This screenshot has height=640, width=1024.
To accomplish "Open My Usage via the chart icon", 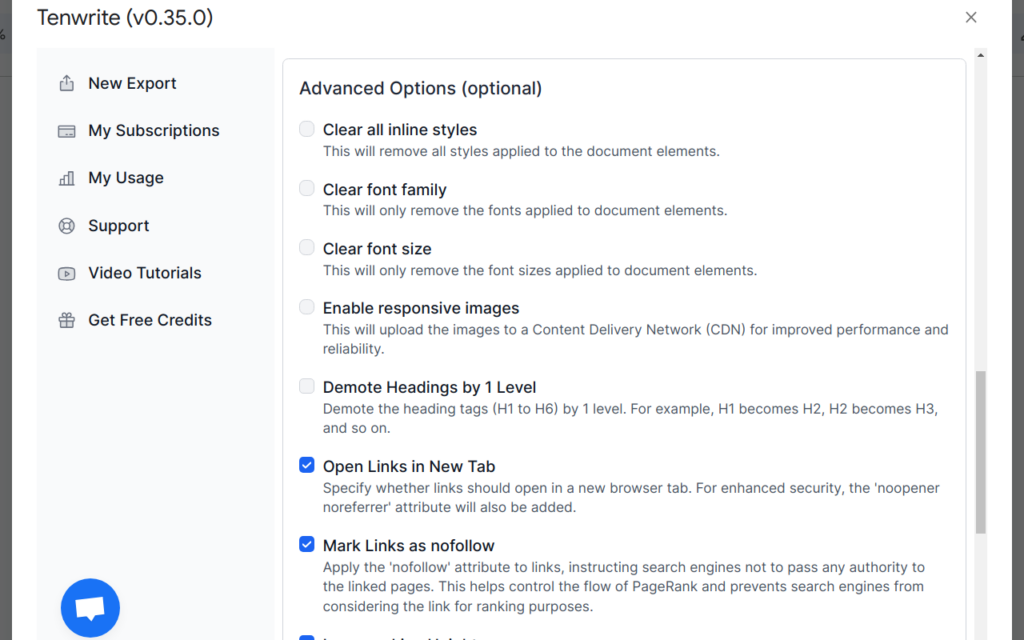I will tap(66, 178).
